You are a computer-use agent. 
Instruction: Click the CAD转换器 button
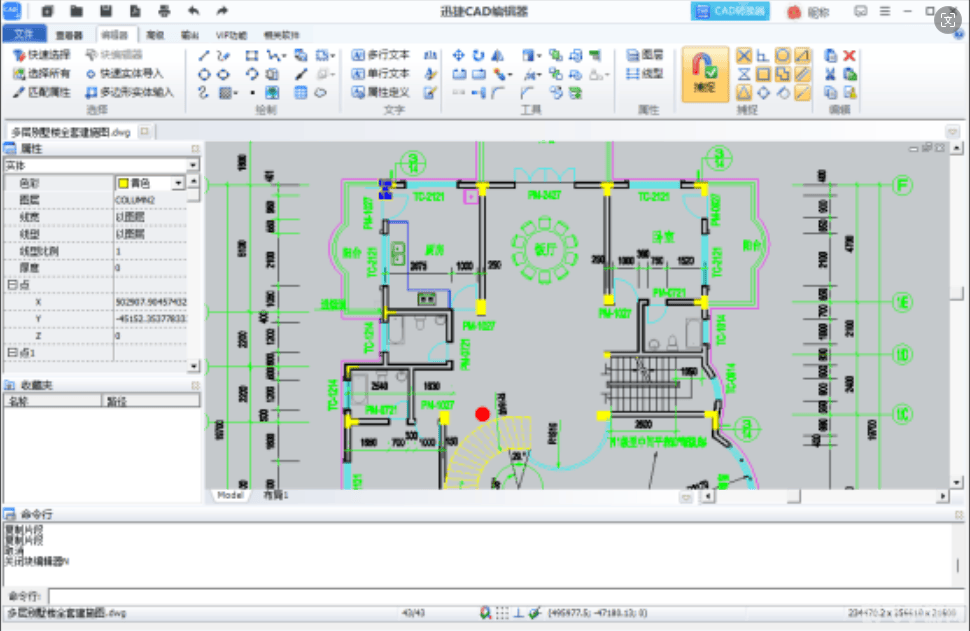[x=730, y=11]
